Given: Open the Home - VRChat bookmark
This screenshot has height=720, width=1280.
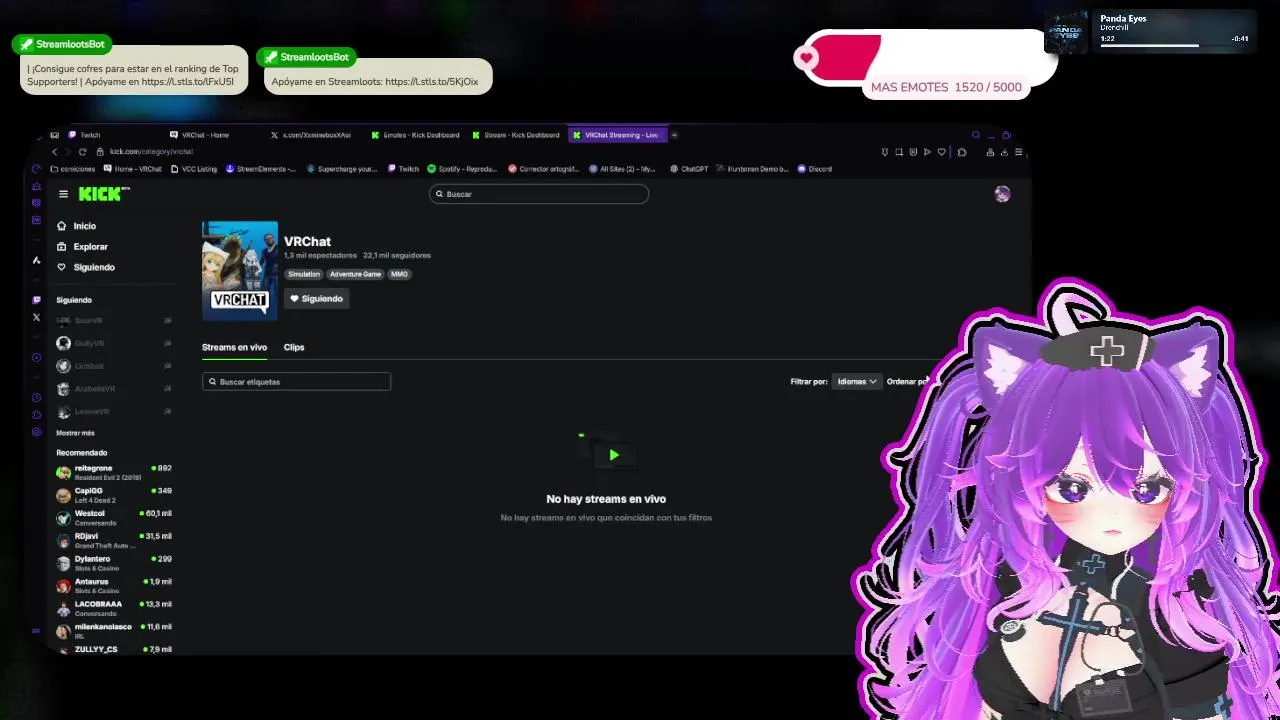Looking at the screenshot, I should (132, 169).
